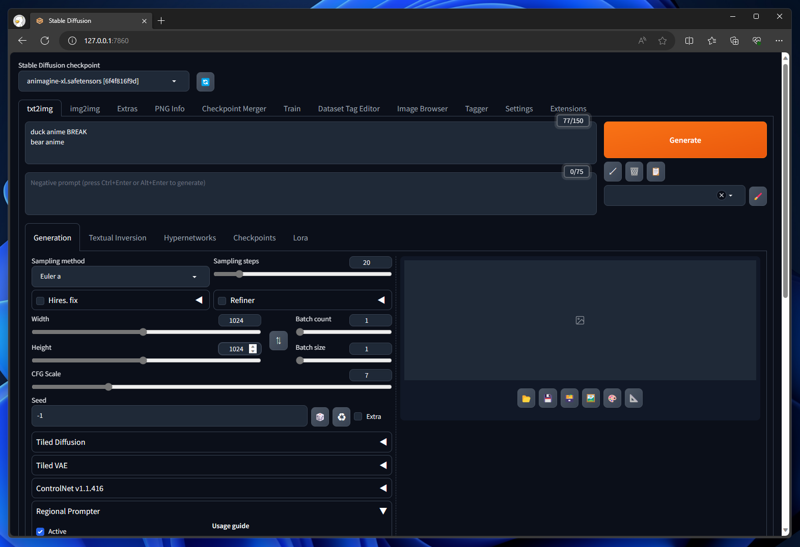
Task: Expand the Refiner section arrow
Action: [x=381, y=300]
